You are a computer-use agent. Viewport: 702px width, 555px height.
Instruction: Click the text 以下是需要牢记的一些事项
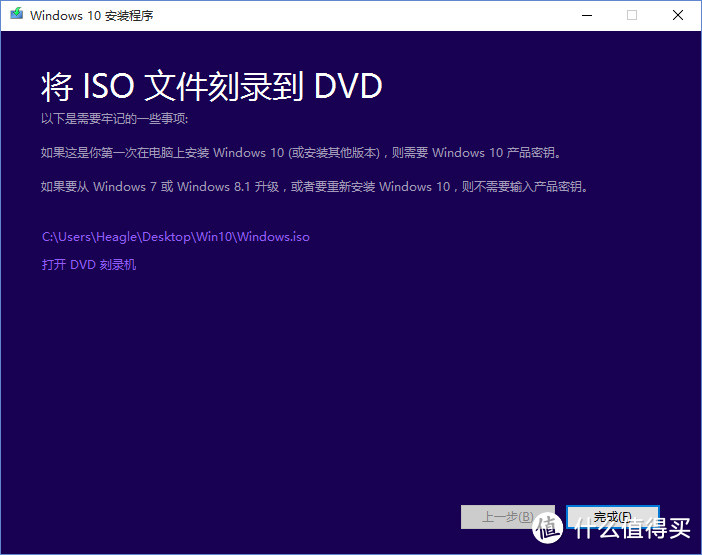pyautogui.click(x=115, y=119)
